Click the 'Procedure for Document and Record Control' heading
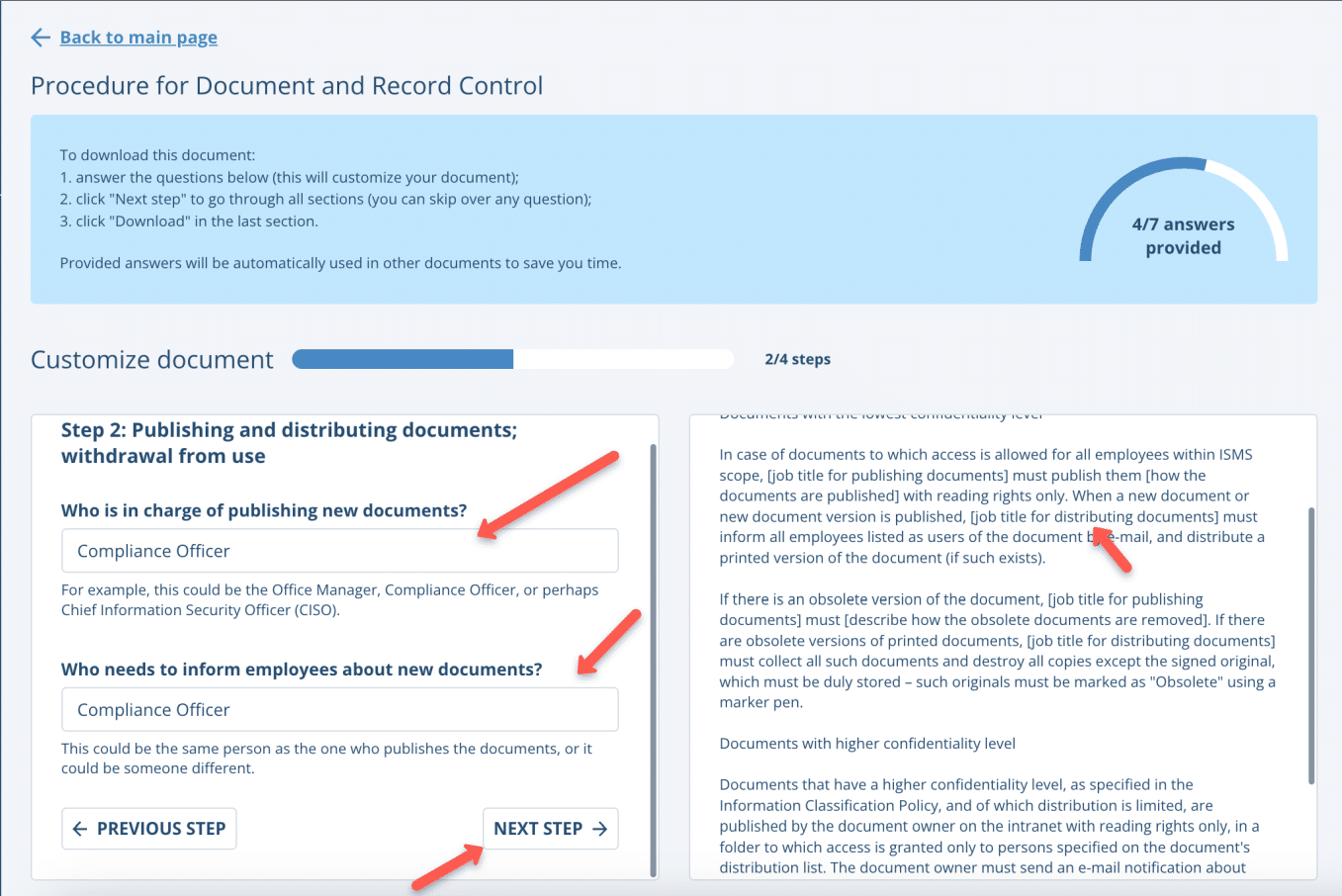Screen dimensions: 1342x896 pyautogui.click(x=287, y=86)
